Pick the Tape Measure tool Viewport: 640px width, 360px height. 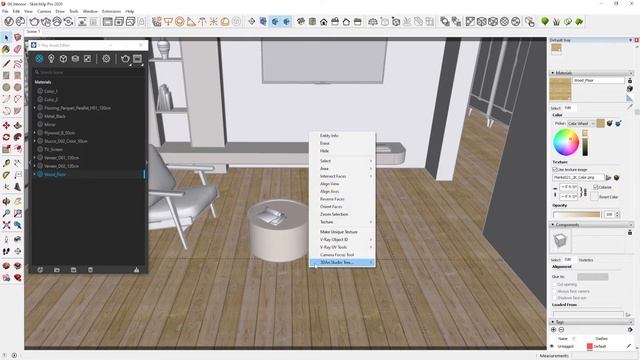coord(6,163)
